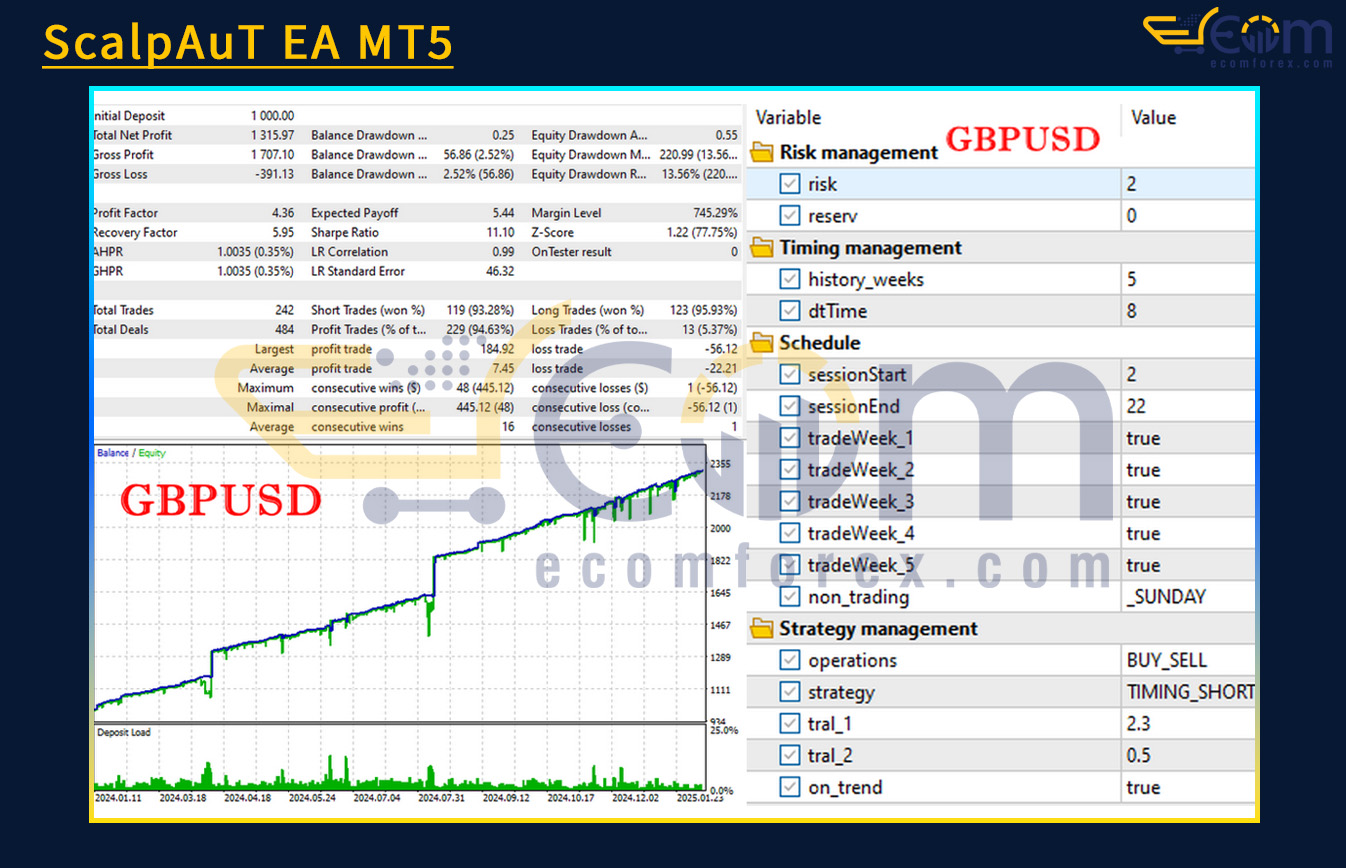Image resolution: width=1346 pixels, height=868 pixels.
Task: Click the Recovery Factor value '5.95'
Action: tap(284, 233)
